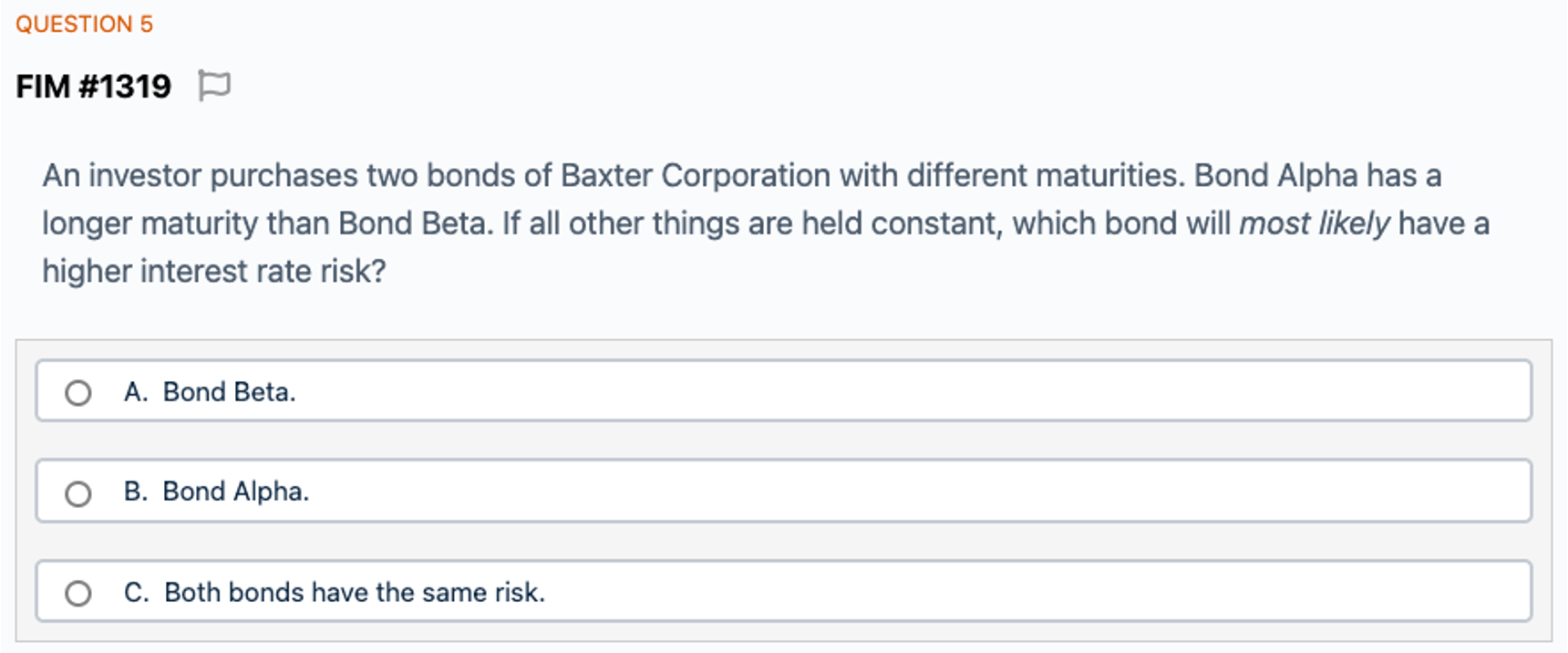Viewport: 1568px width, 653px height.
Task: Pick "Both bonds have the same risk." text
Action: [355, 593]
